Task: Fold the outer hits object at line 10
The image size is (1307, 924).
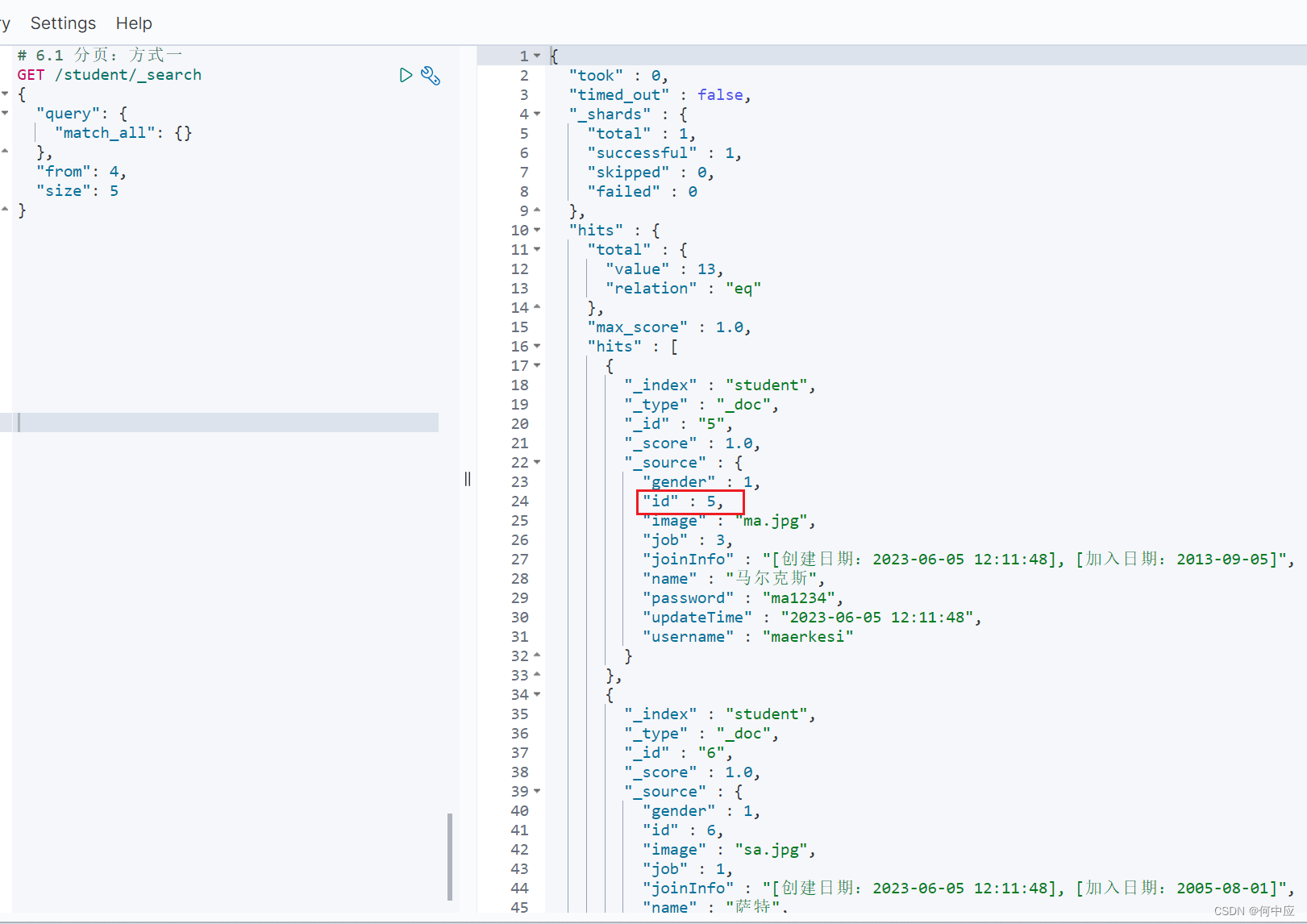Action: coord(537,230)
